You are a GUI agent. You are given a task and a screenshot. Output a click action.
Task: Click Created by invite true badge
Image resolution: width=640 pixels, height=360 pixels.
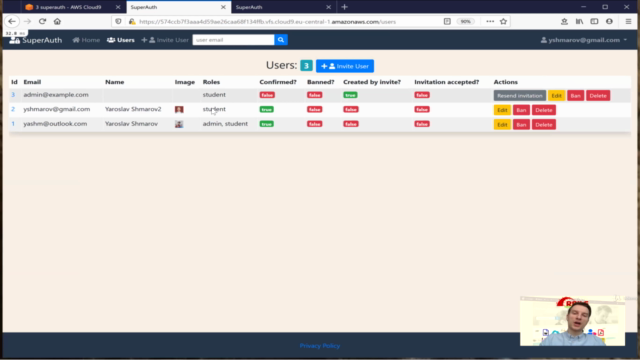pos(350,95)
